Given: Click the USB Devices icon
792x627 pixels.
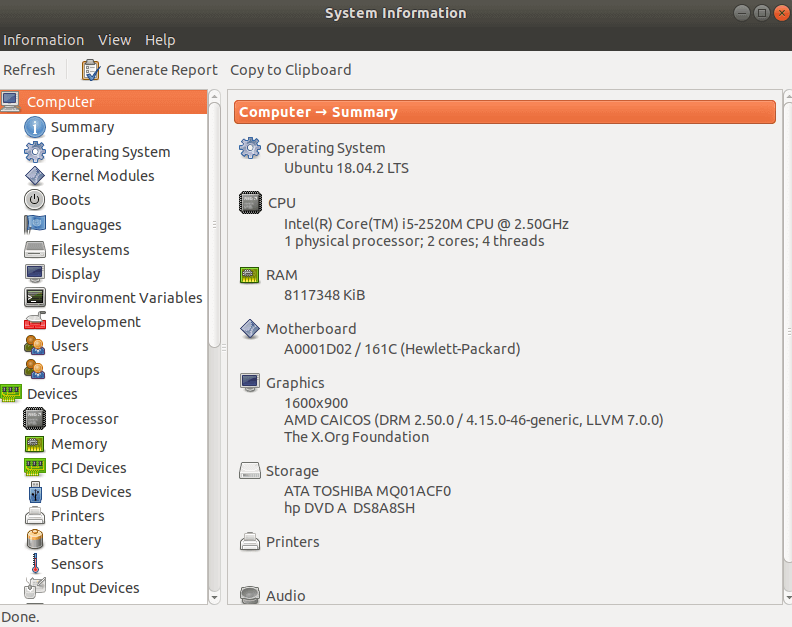Looking at the screenshot, I should click(35, 492).
